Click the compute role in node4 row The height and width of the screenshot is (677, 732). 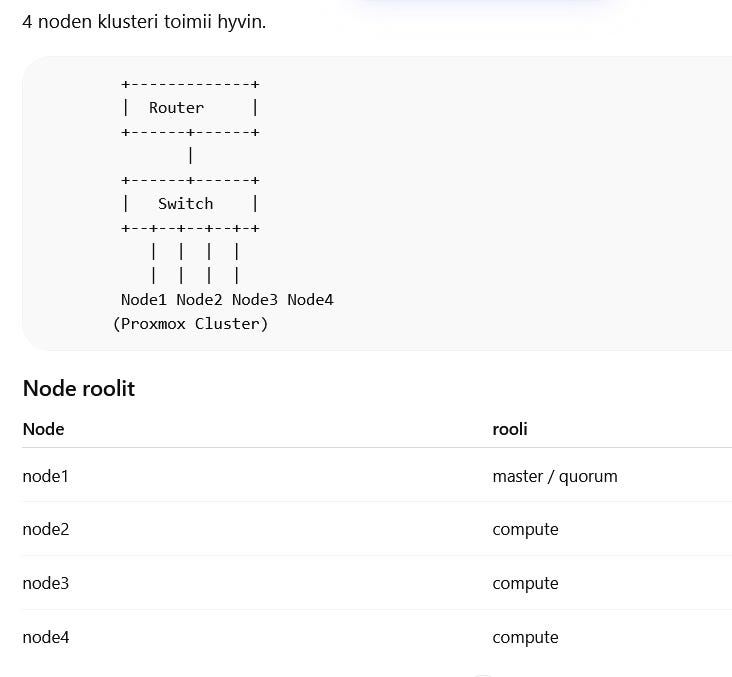coord(525,637)
